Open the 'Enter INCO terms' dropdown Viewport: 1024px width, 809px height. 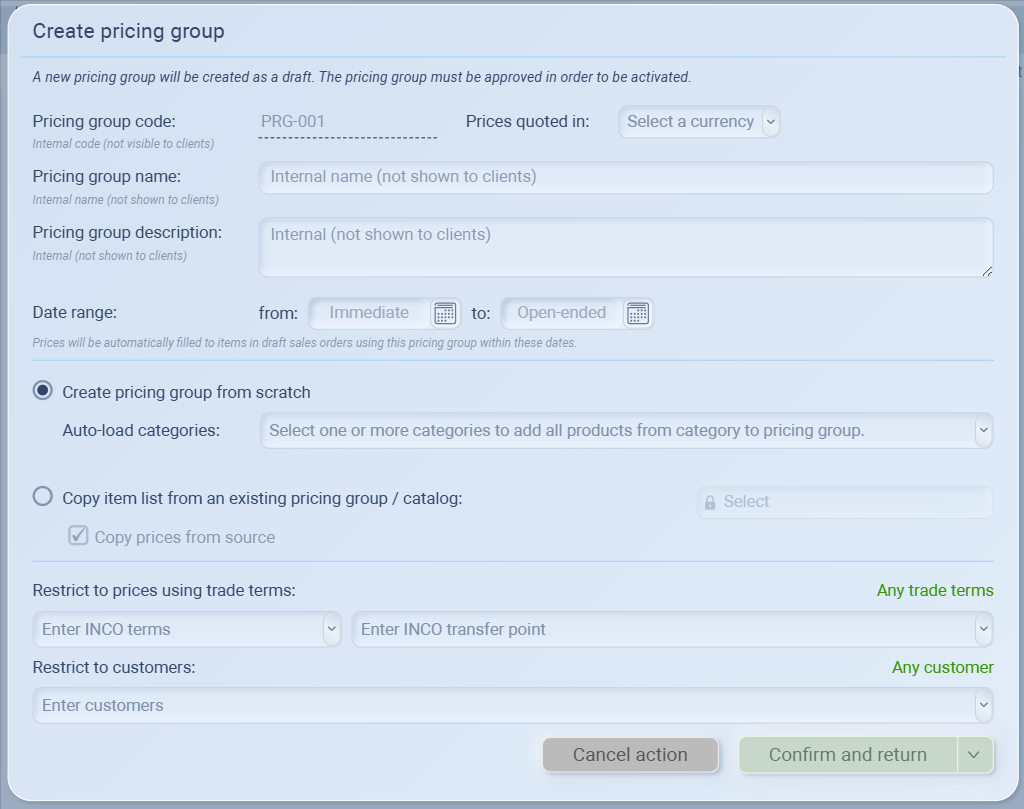187,629
